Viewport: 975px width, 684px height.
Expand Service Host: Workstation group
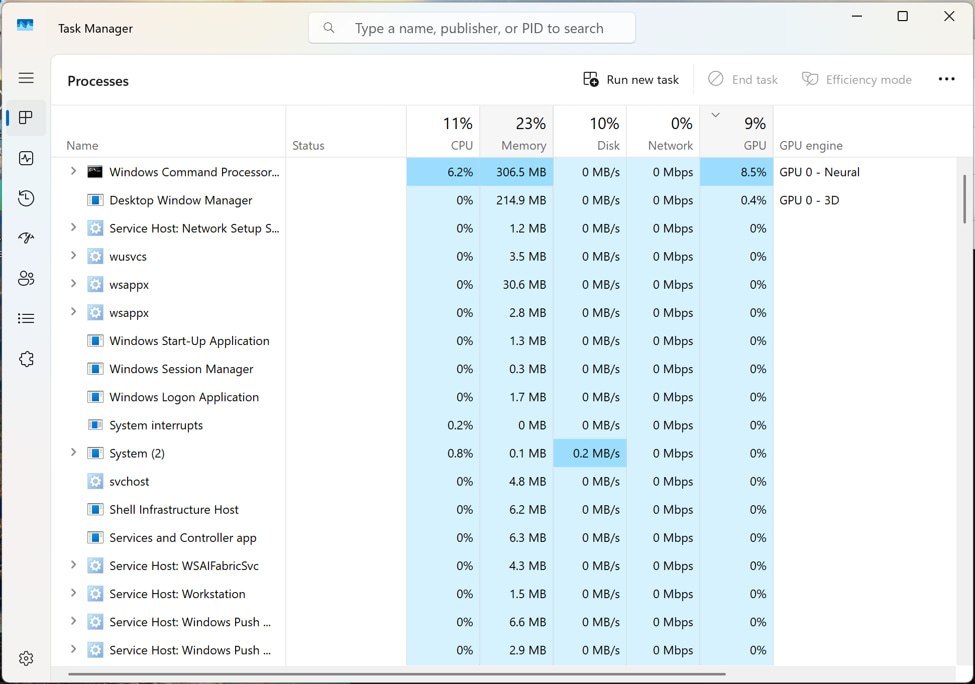pyautogui.click(x=73, y=593)
